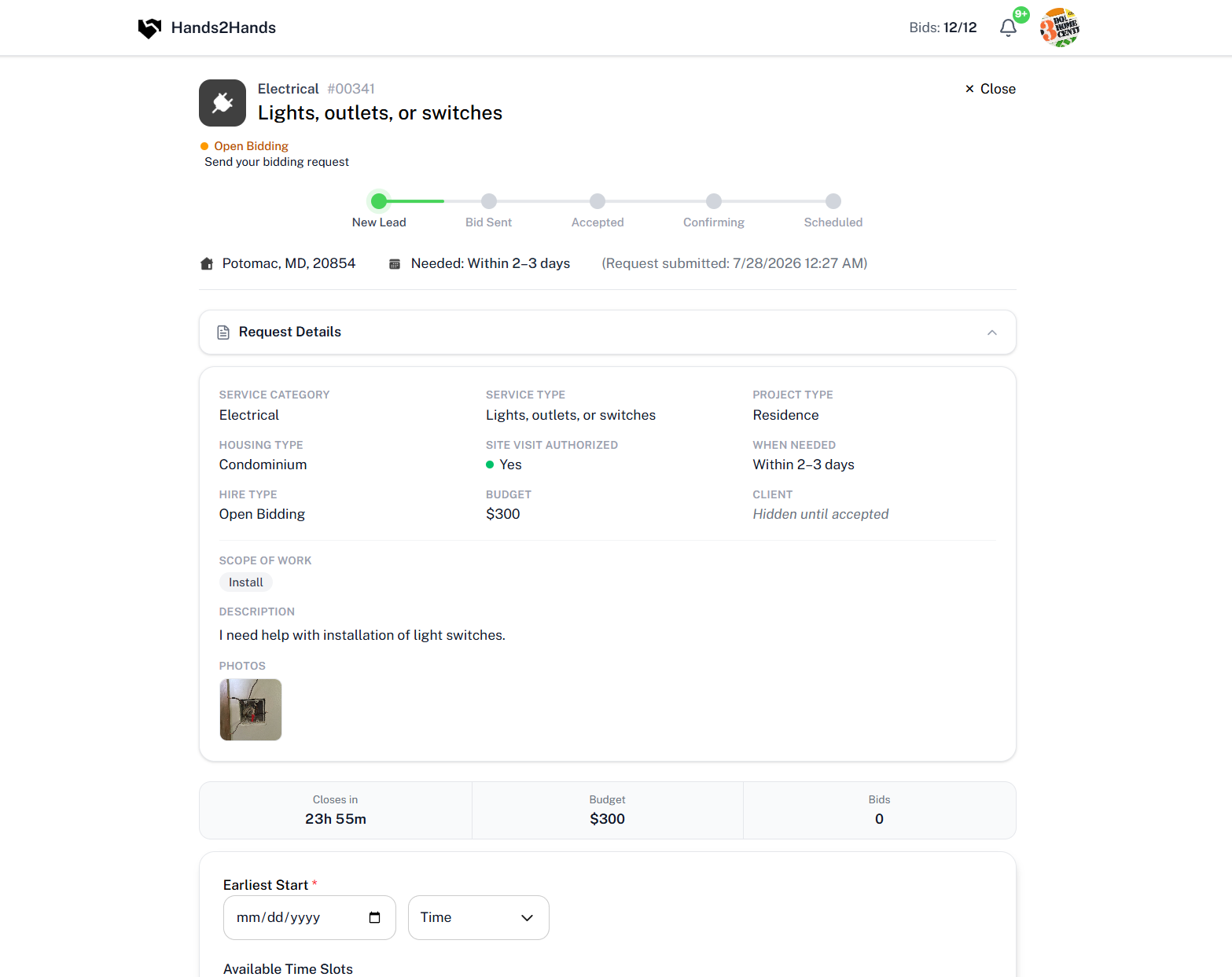Open the Hands2Hands handshake logo
This screenshot has width=1232, height=977.
point(149,28)
